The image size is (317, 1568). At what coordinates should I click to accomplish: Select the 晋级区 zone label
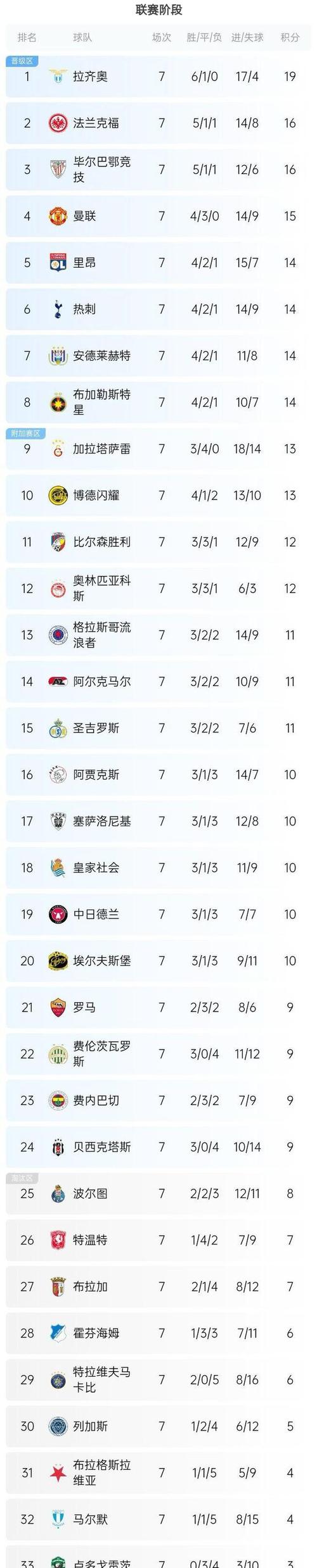tap(23, 61)
